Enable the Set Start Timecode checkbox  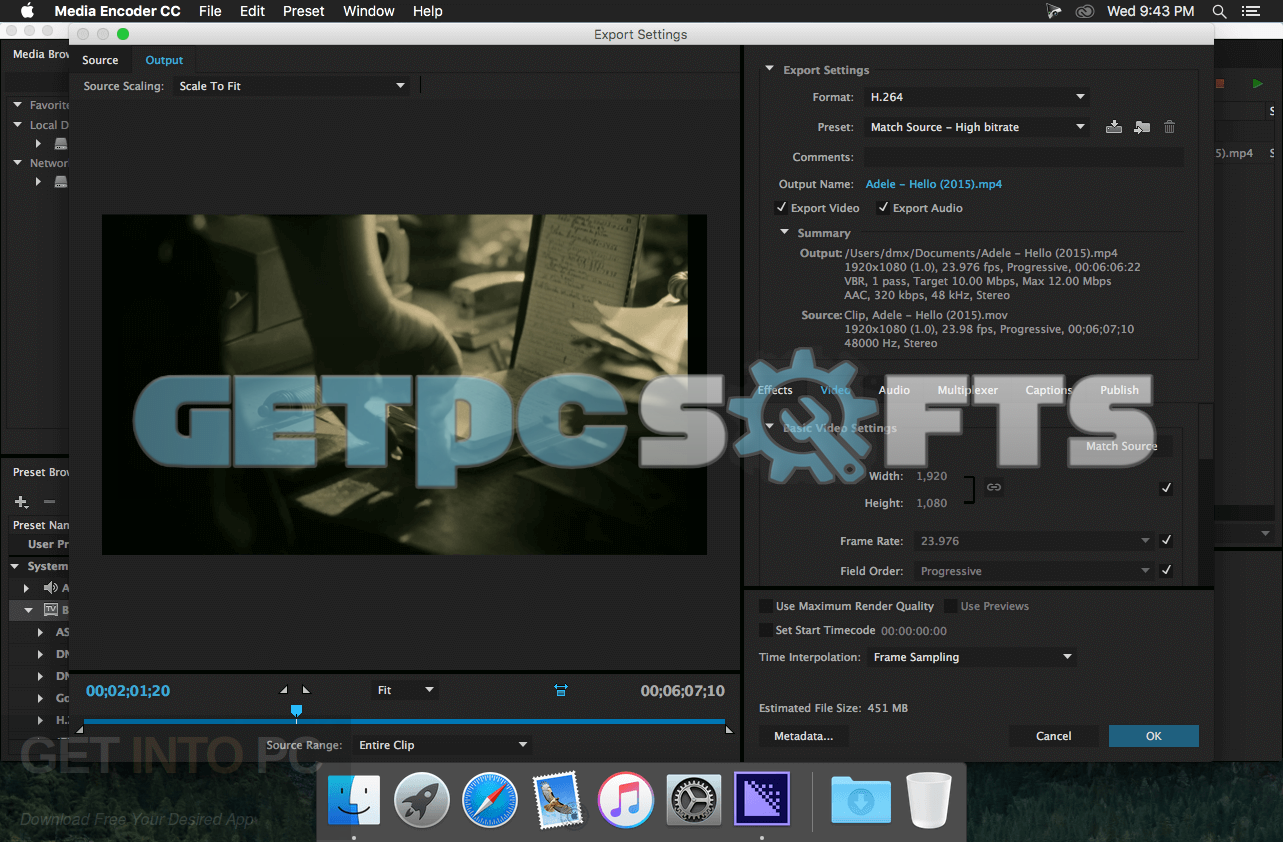(765, 630)
